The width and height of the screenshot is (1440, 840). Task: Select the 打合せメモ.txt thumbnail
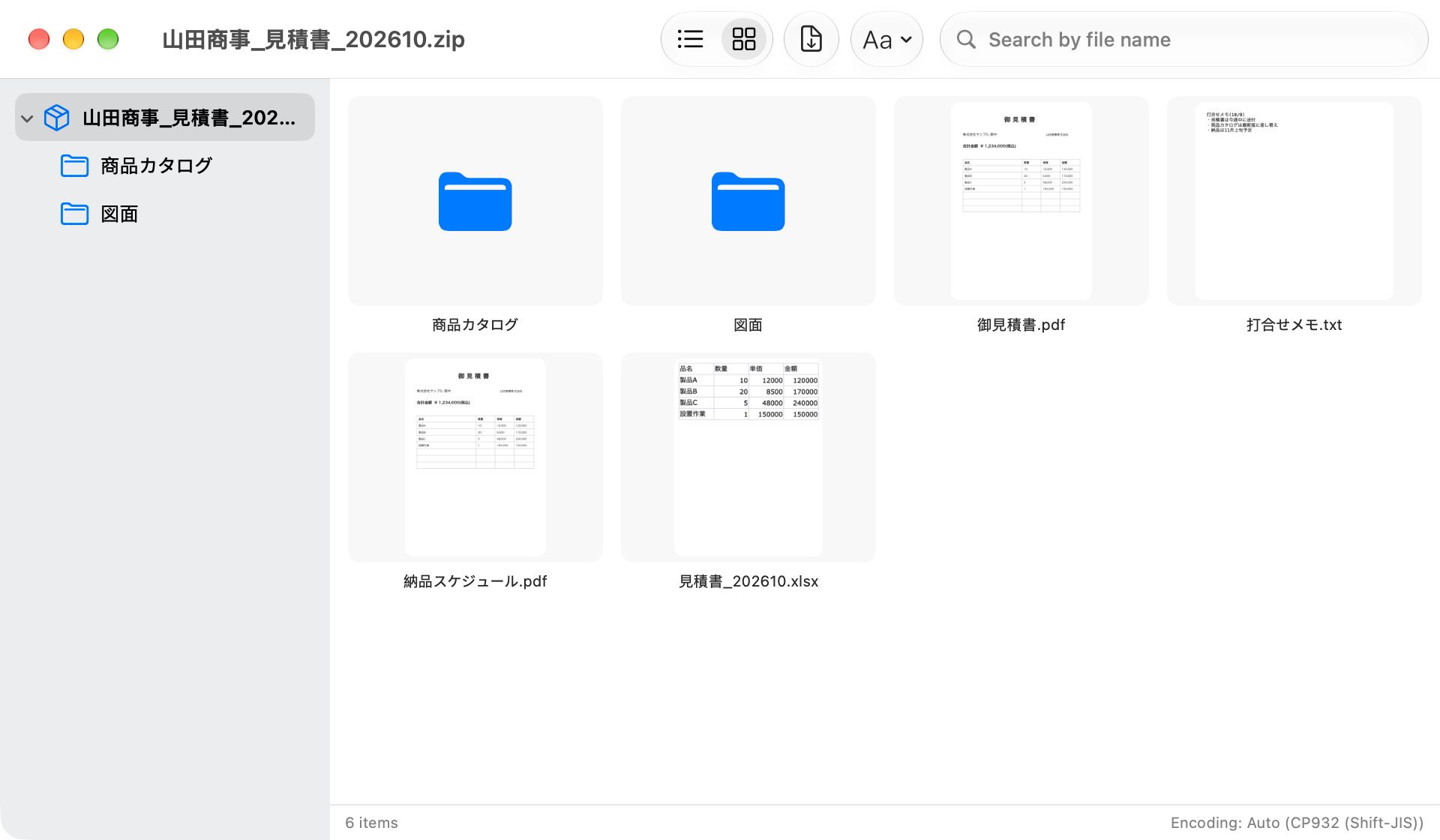tap(1294, 201)
